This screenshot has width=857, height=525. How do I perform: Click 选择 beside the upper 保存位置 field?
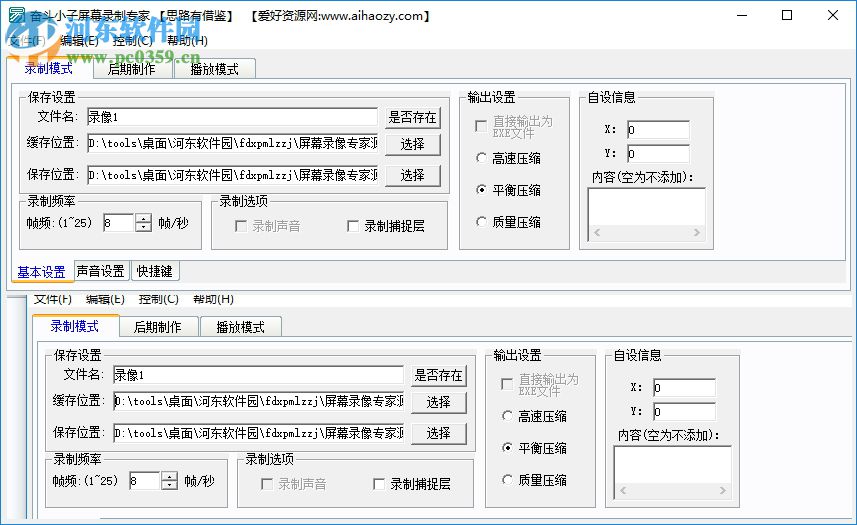coord(413,175)
